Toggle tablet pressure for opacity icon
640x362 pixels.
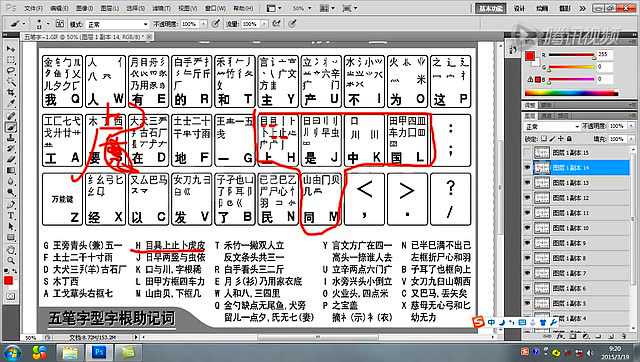(216, 24)
